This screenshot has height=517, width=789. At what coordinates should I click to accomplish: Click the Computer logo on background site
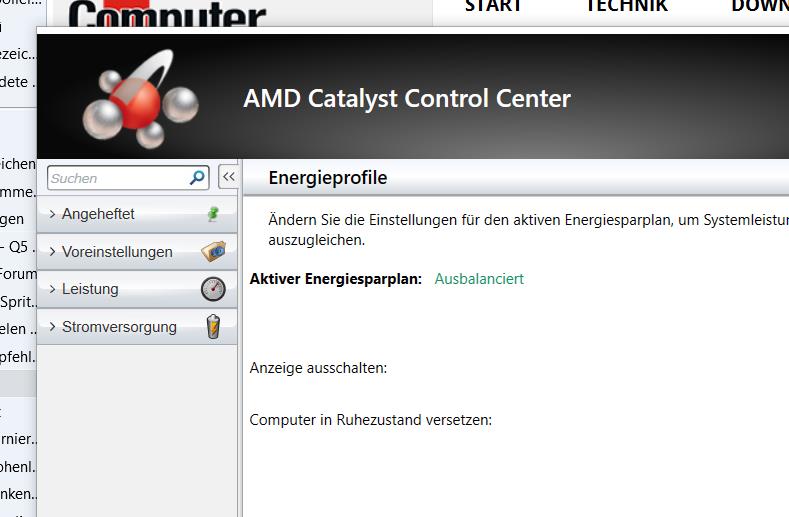pos(167,14)
